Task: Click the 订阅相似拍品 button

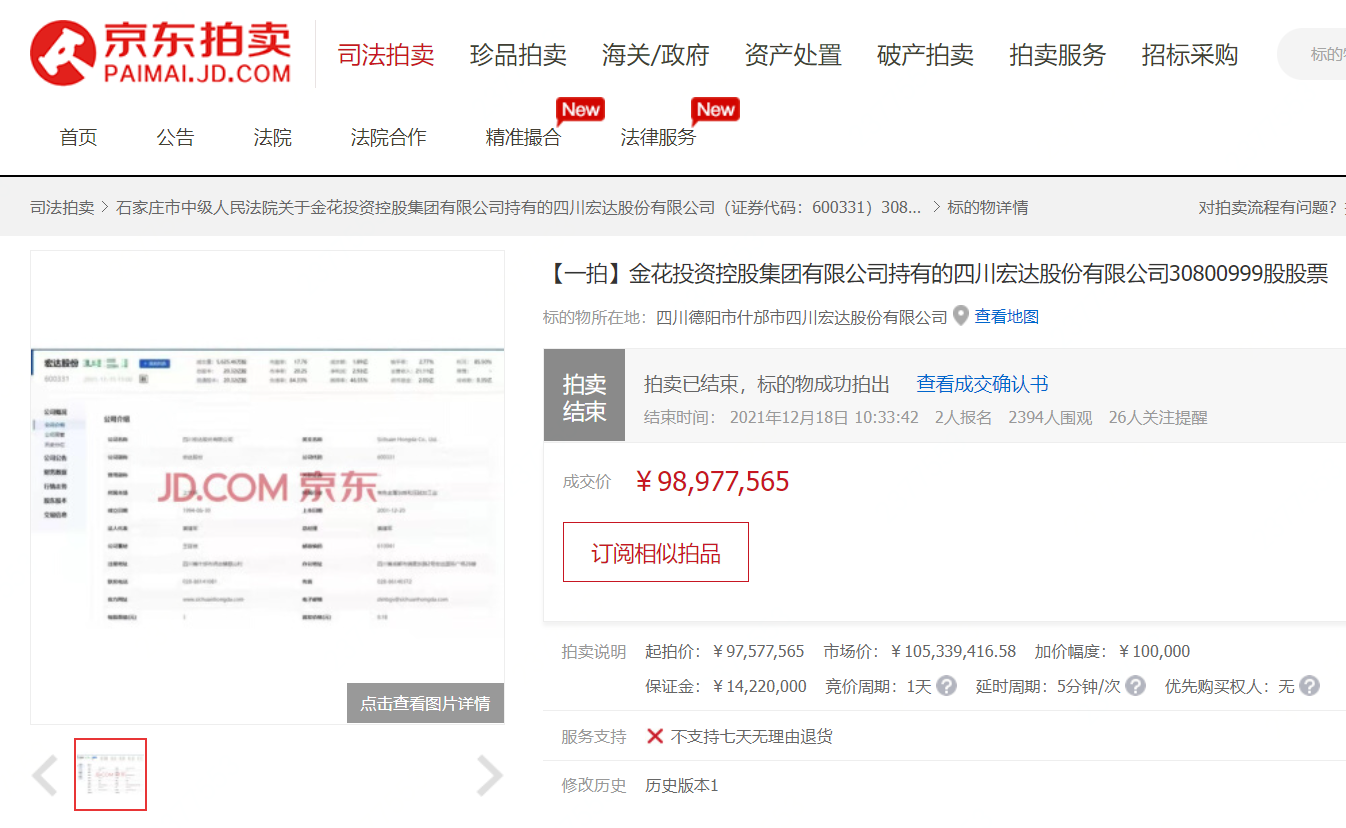Action: [x=656, y=552]
